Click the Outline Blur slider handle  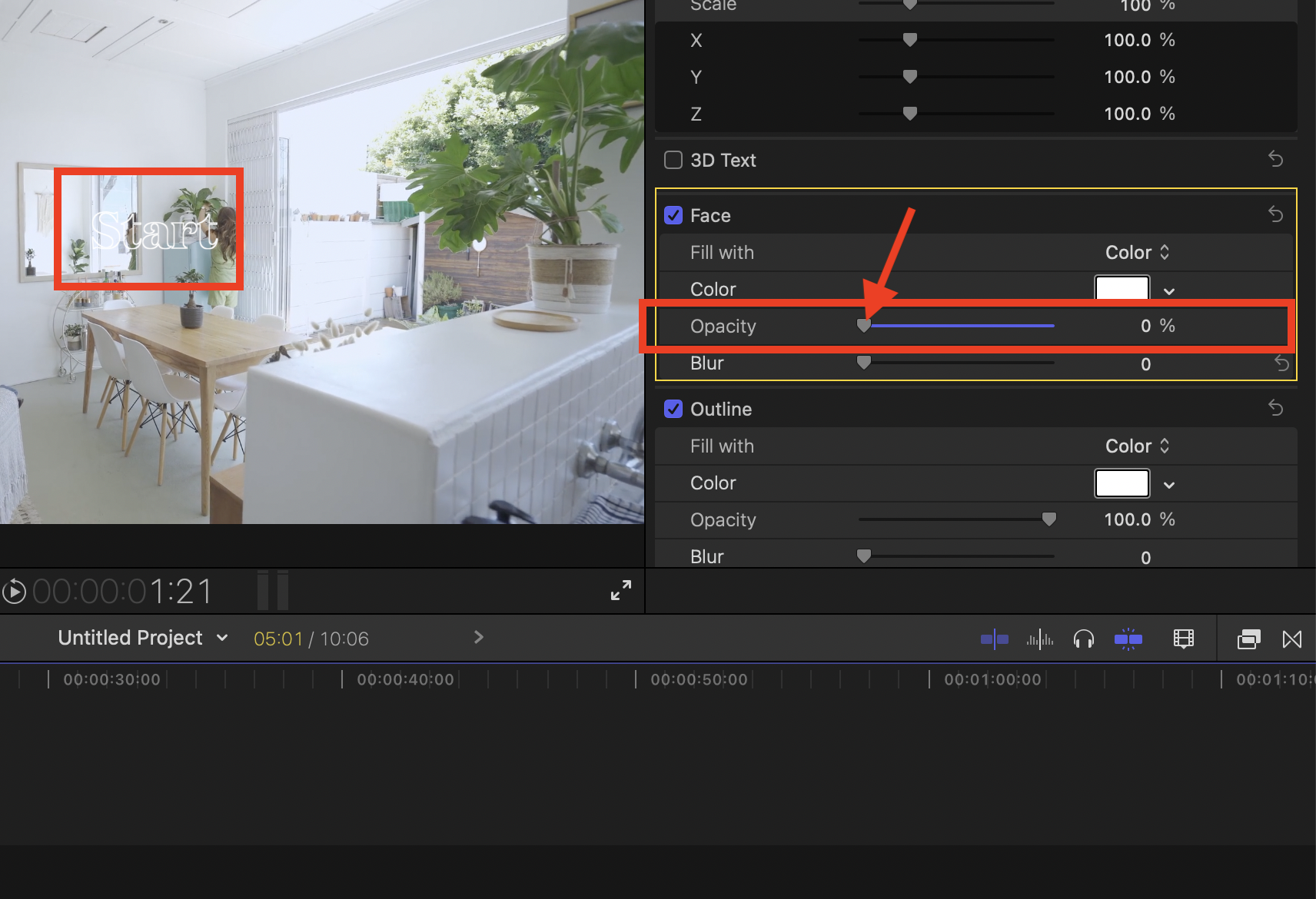click(x=864, y=556)
